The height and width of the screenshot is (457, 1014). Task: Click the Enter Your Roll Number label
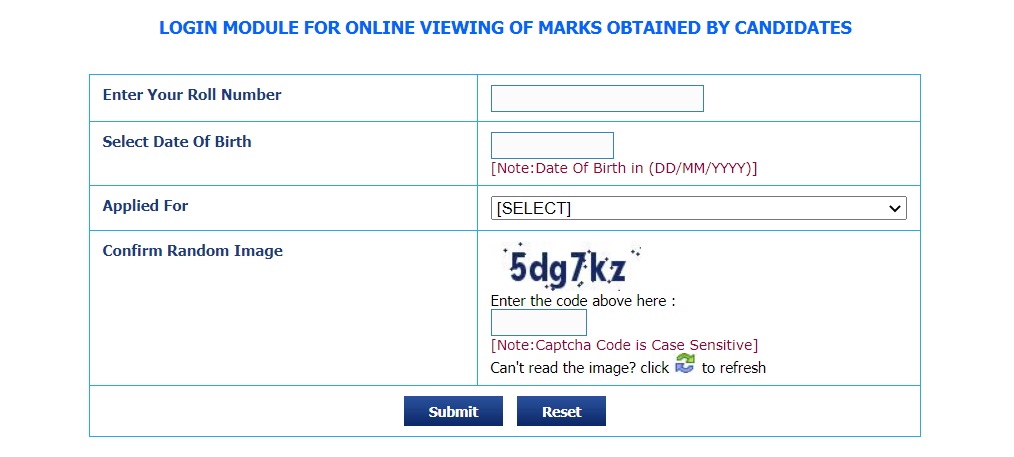pos(192,95)
